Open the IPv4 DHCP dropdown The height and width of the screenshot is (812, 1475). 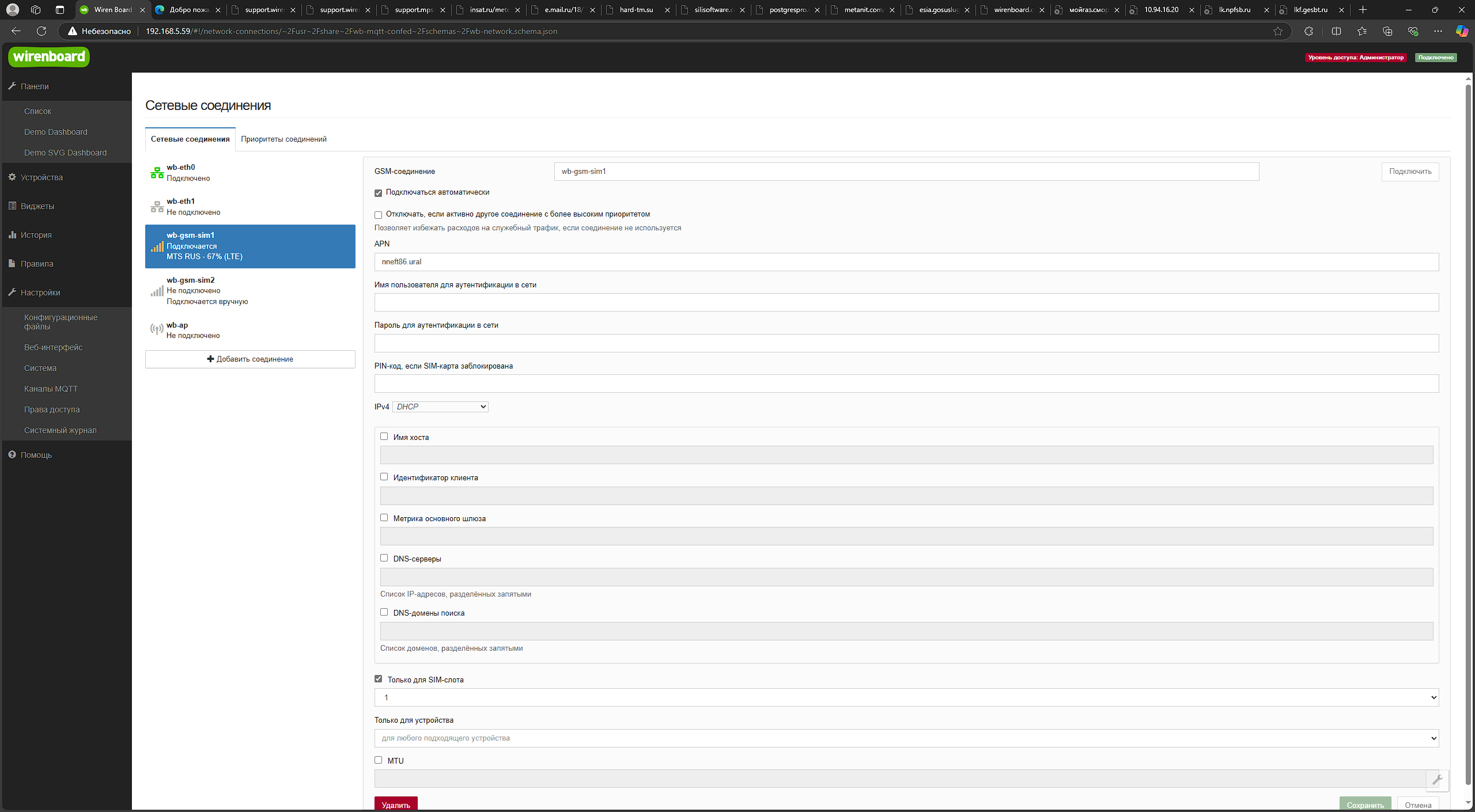[440, 407]
